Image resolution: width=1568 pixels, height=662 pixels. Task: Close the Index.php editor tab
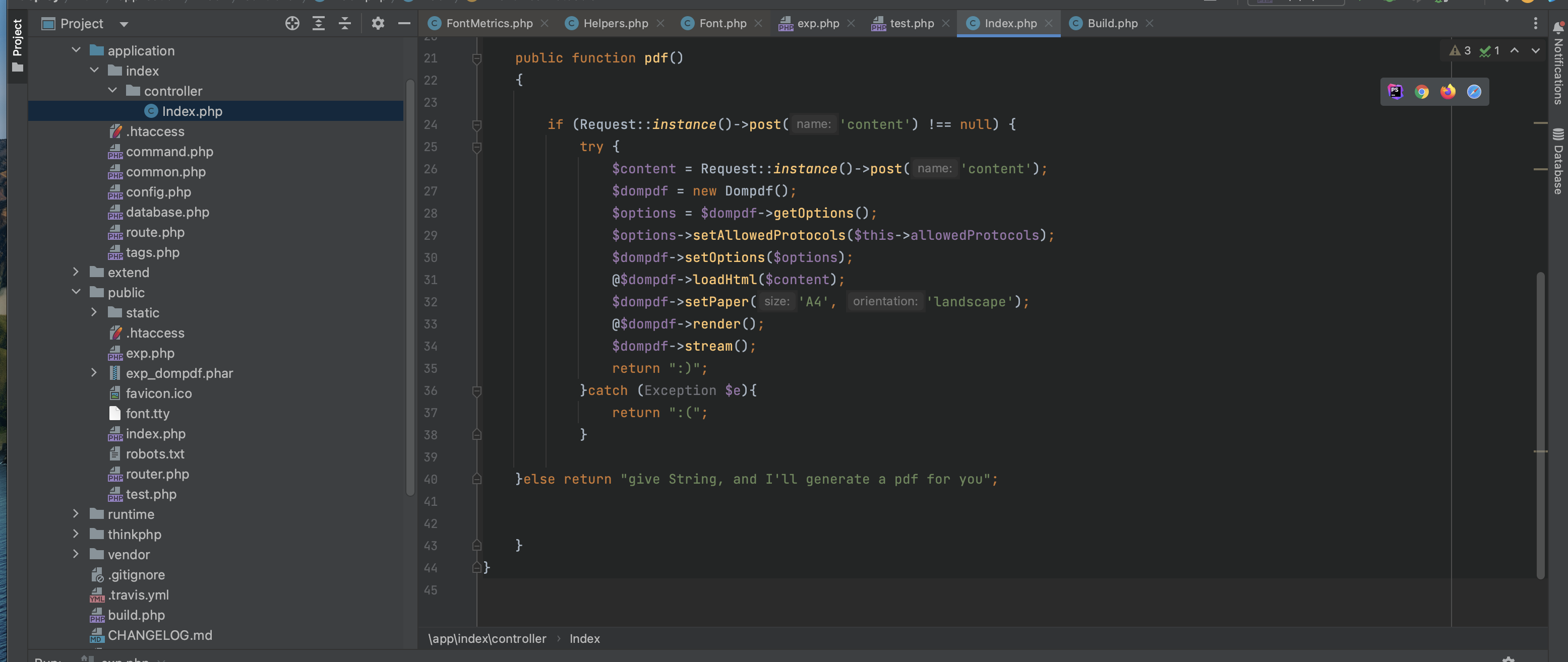tap(1049, 23)
